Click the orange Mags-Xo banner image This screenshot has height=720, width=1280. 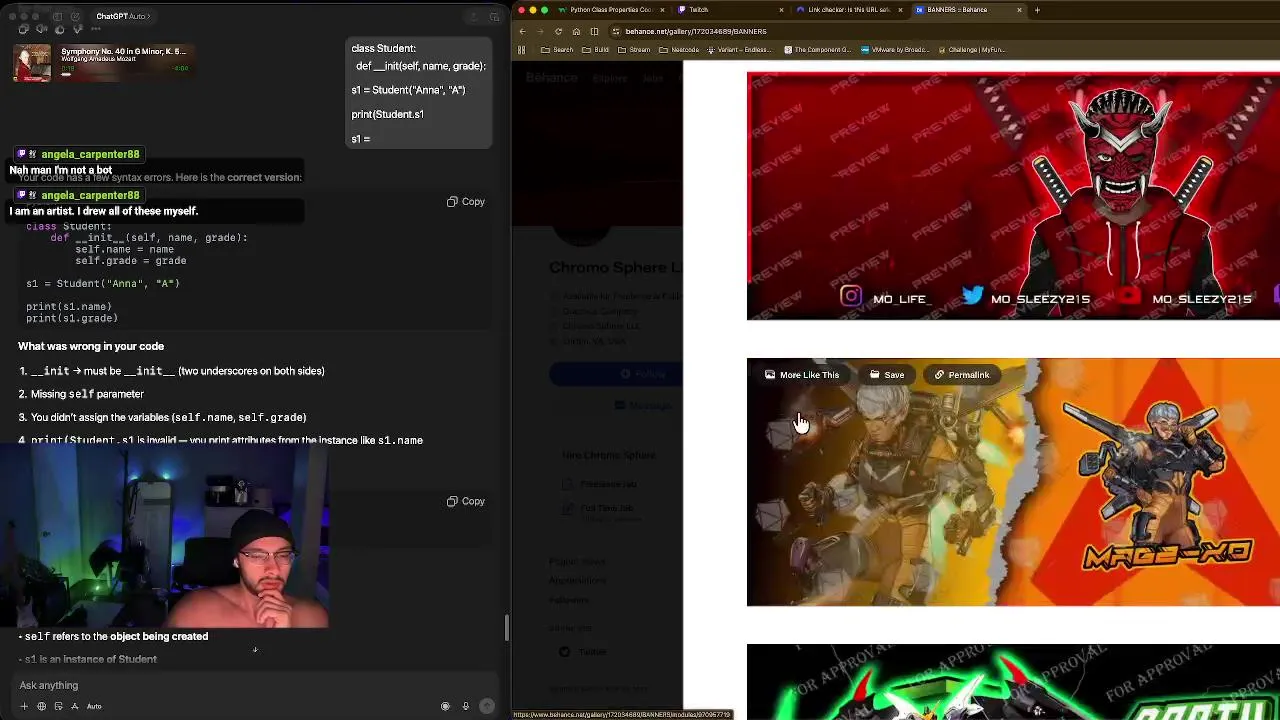point(1013,482)
